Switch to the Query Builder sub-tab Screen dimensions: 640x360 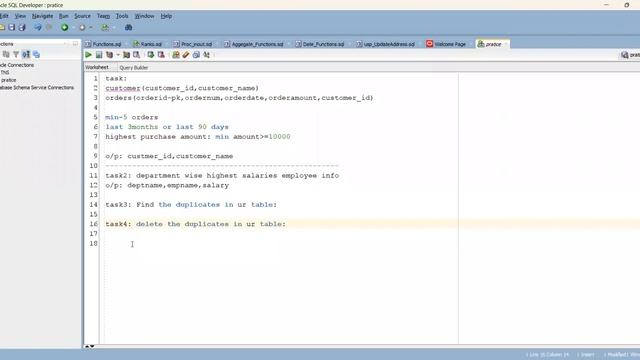[134, 67]
